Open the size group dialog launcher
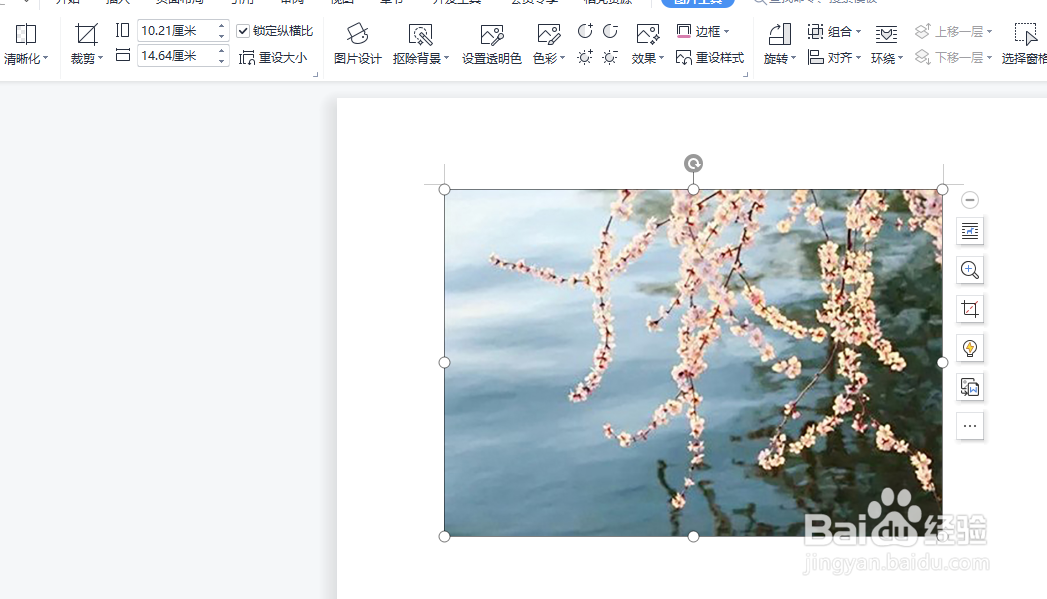The height and width of the screenshot is (599, 1047). 316,75
